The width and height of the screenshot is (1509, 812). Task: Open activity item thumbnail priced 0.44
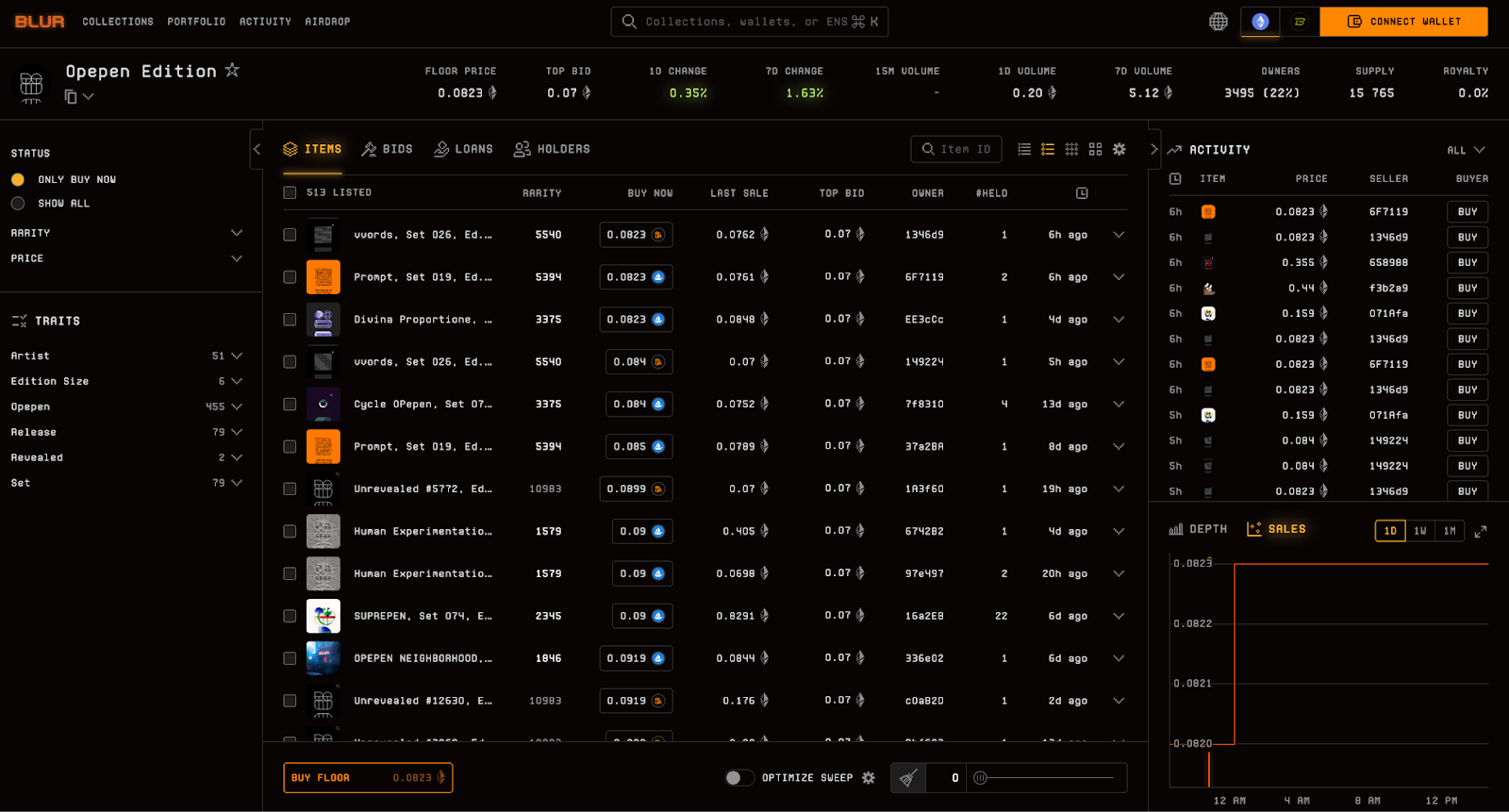(1208, 288)
